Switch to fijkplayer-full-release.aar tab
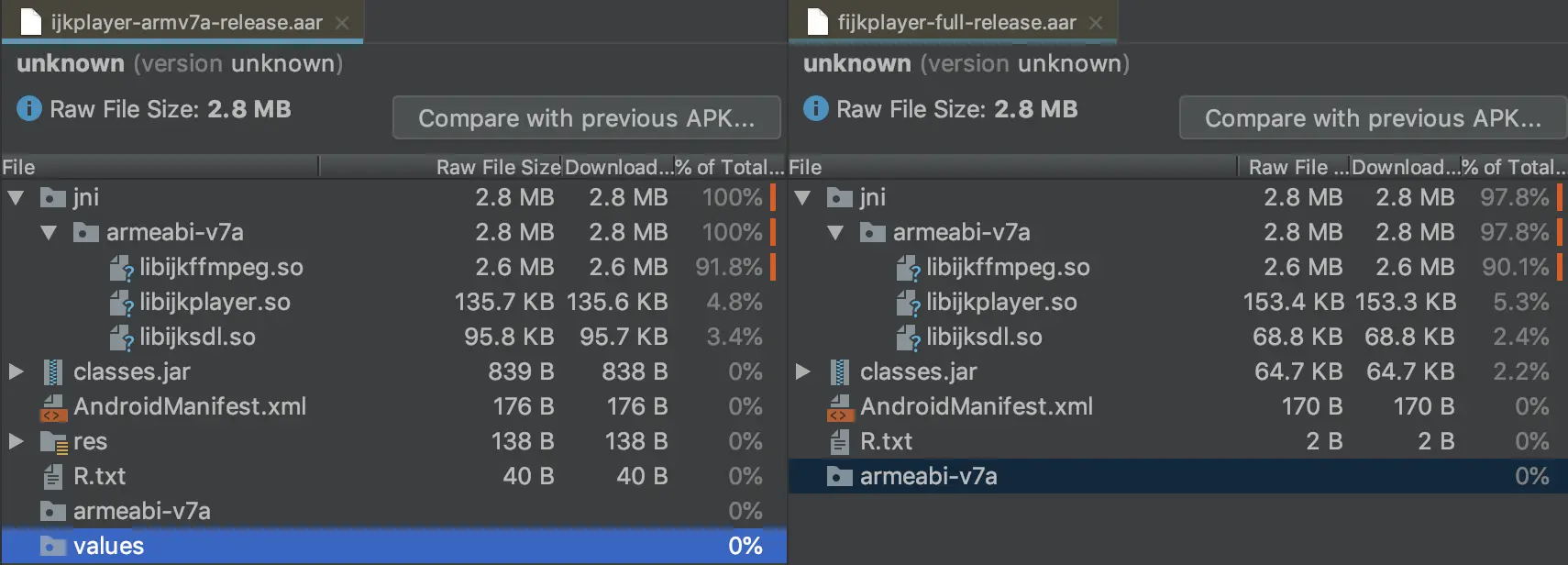This screenshot has height=565, width=1568. pyautogui.click(x=955, y=22)
